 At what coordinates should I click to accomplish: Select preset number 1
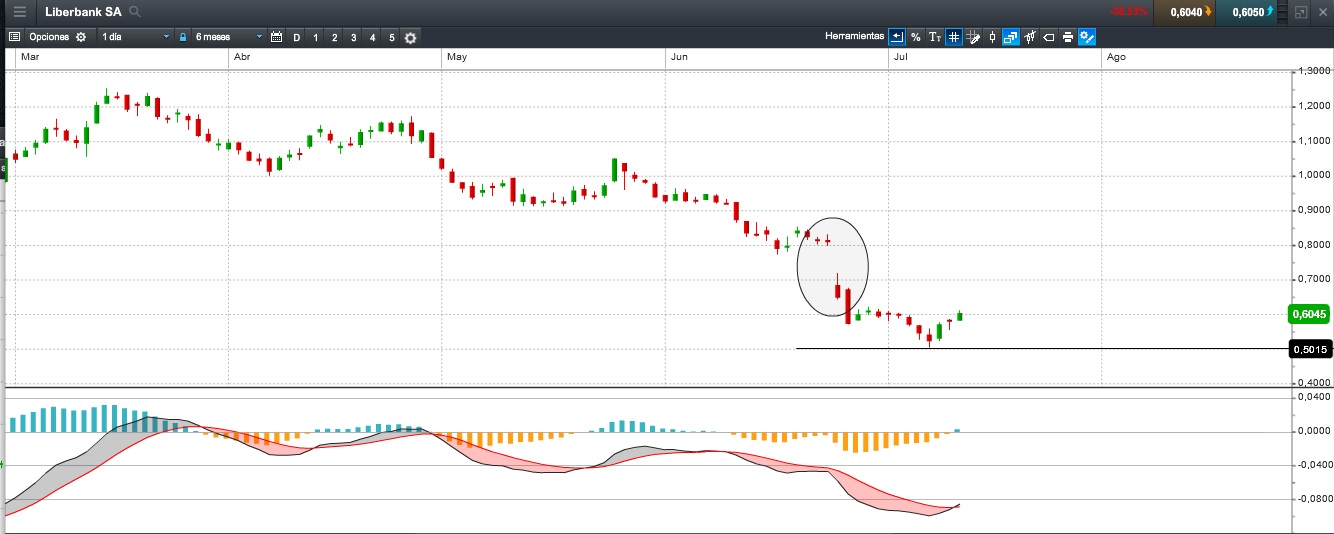click(x=315, y=37)
